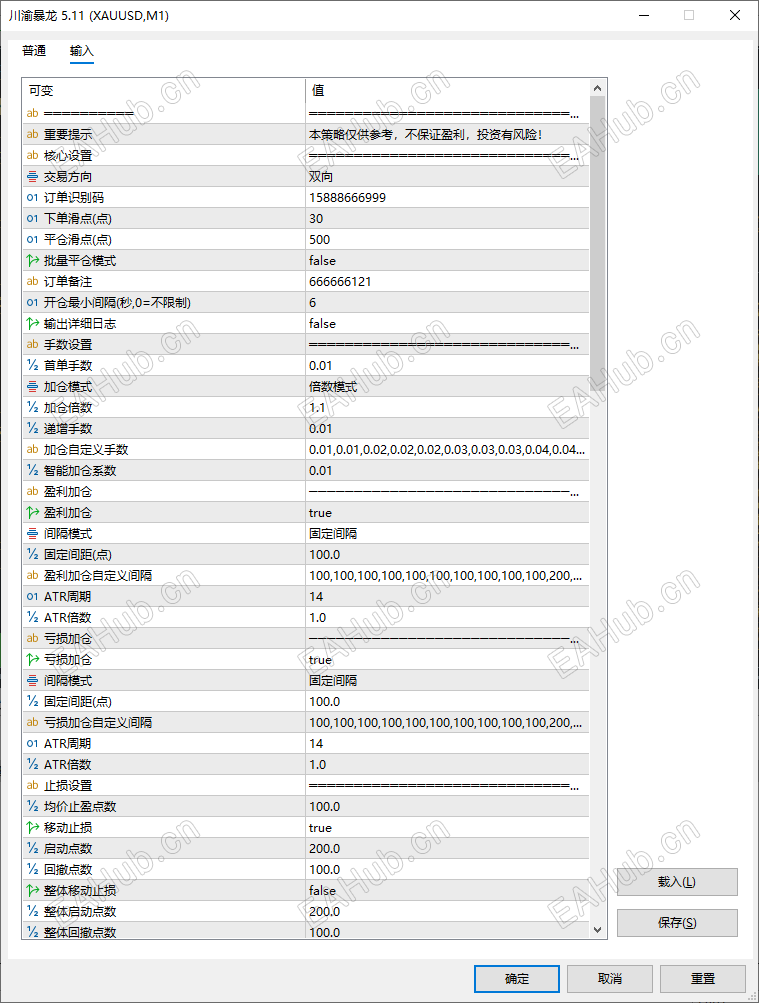
Task: Click the integer icon beside 下单滑点(点)
Action: [33, 219]
